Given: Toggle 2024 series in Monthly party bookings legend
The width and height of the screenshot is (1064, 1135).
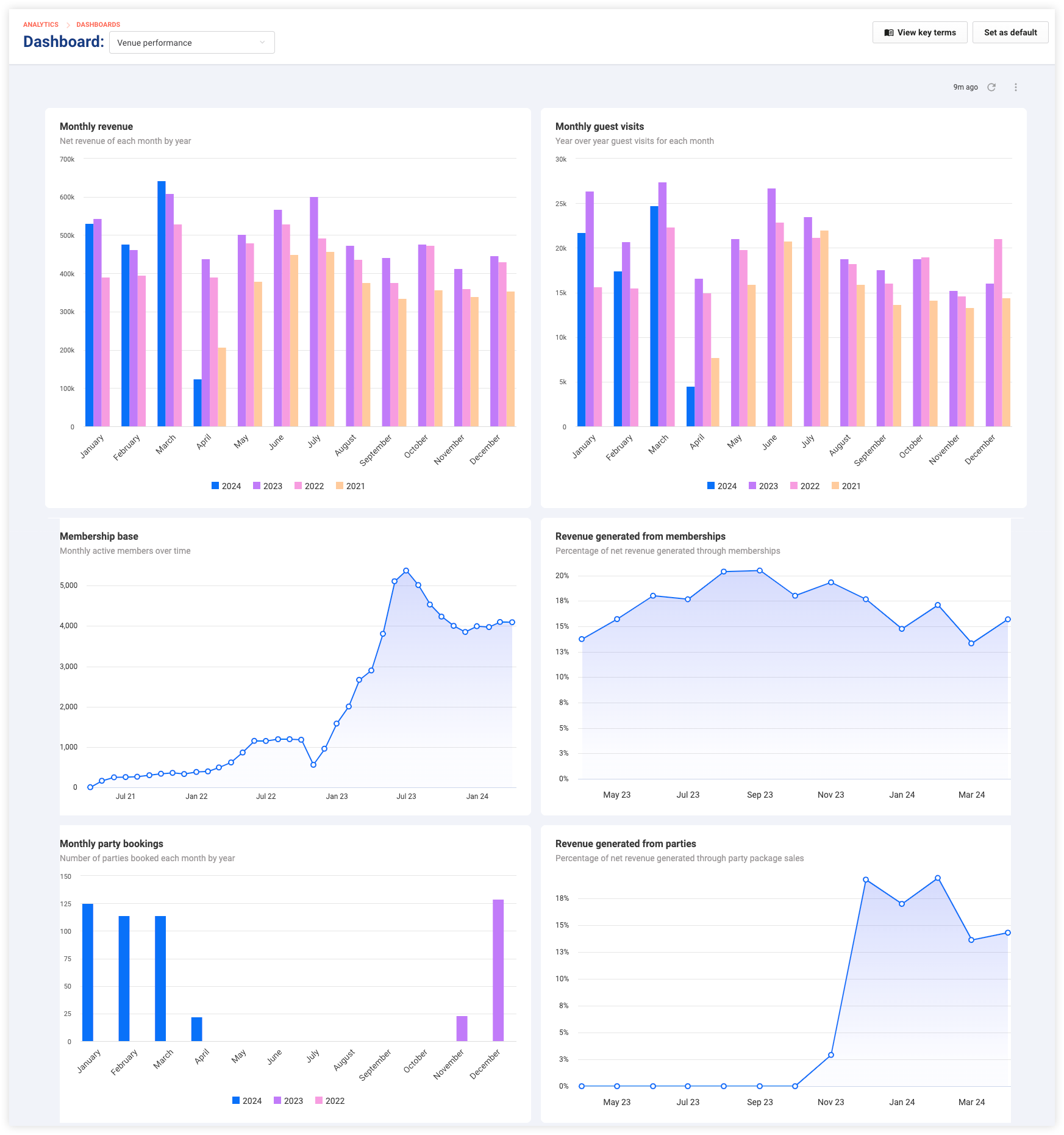Looking at the screenshot, I should (247, 1101).
